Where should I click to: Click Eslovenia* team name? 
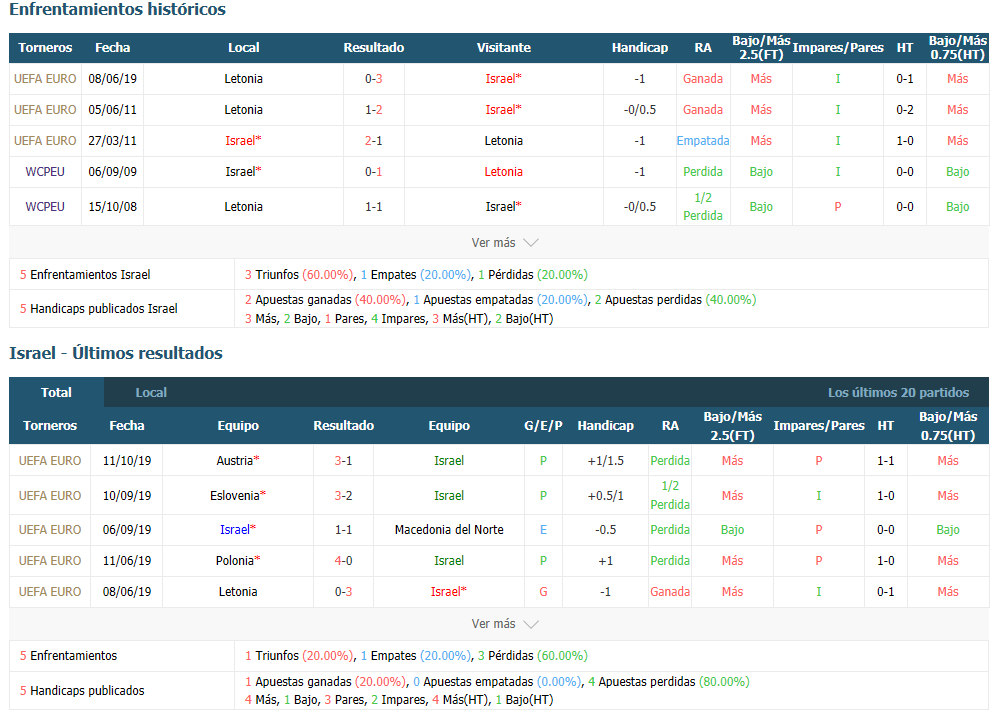coord(238,495)
